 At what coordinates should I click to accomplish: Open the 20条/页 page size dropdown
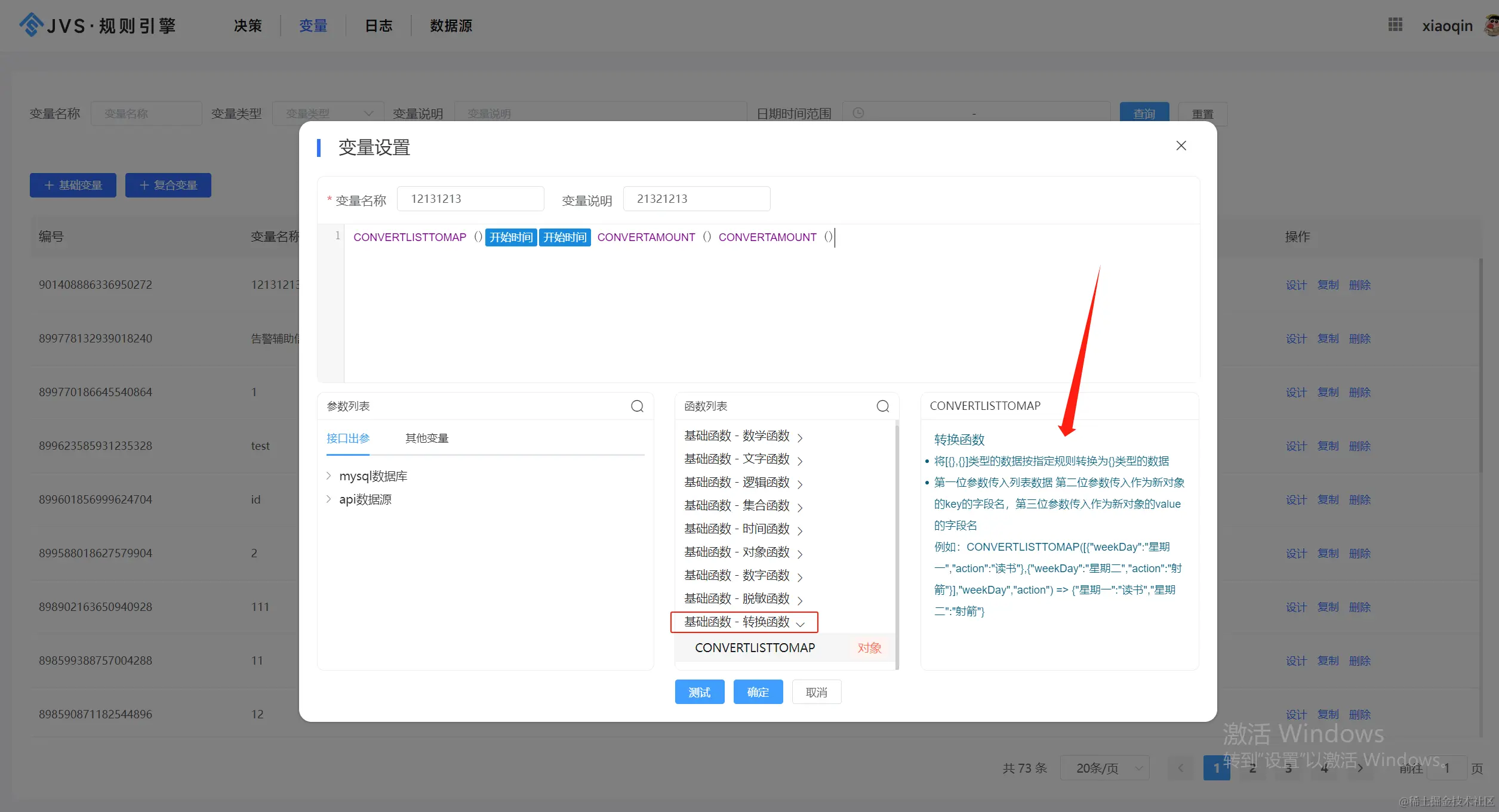(x=1104, y=768)
